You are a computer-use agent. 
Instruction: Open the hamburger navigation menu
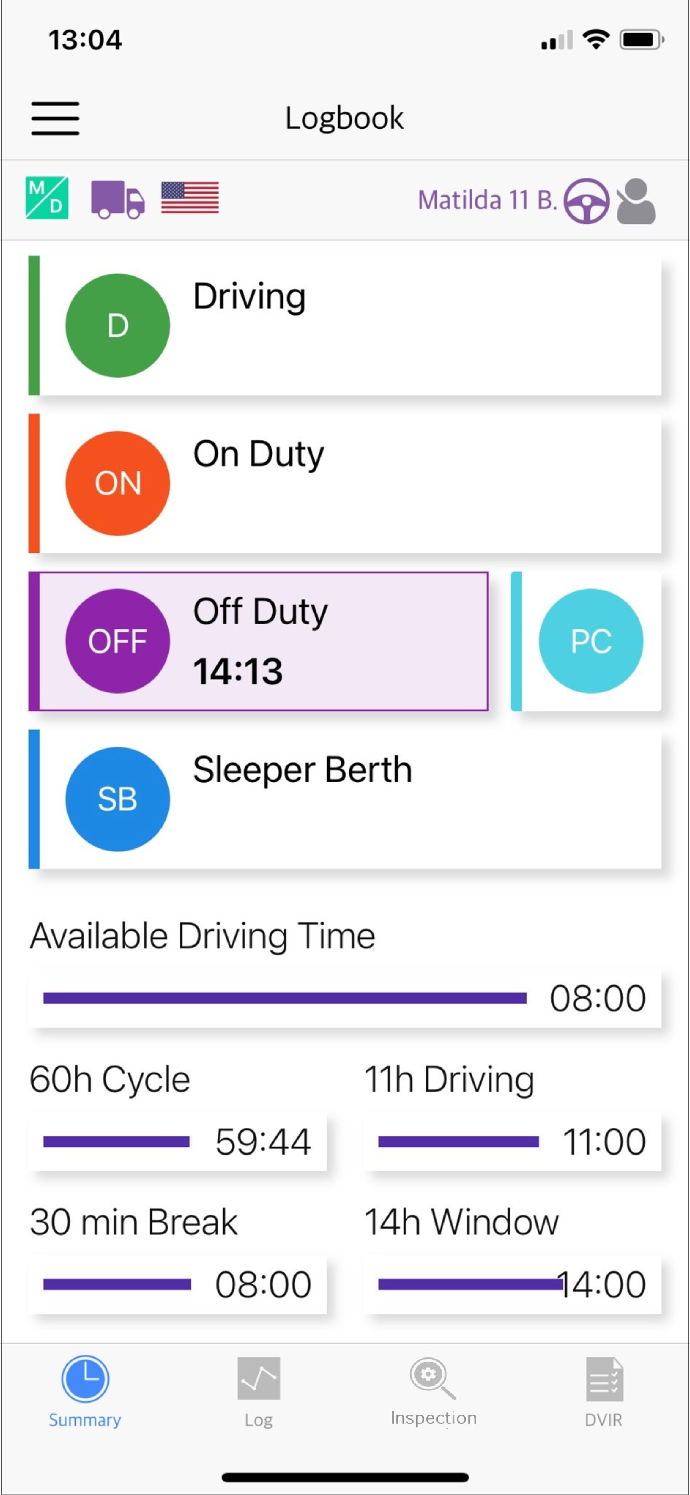coord(55,118)
